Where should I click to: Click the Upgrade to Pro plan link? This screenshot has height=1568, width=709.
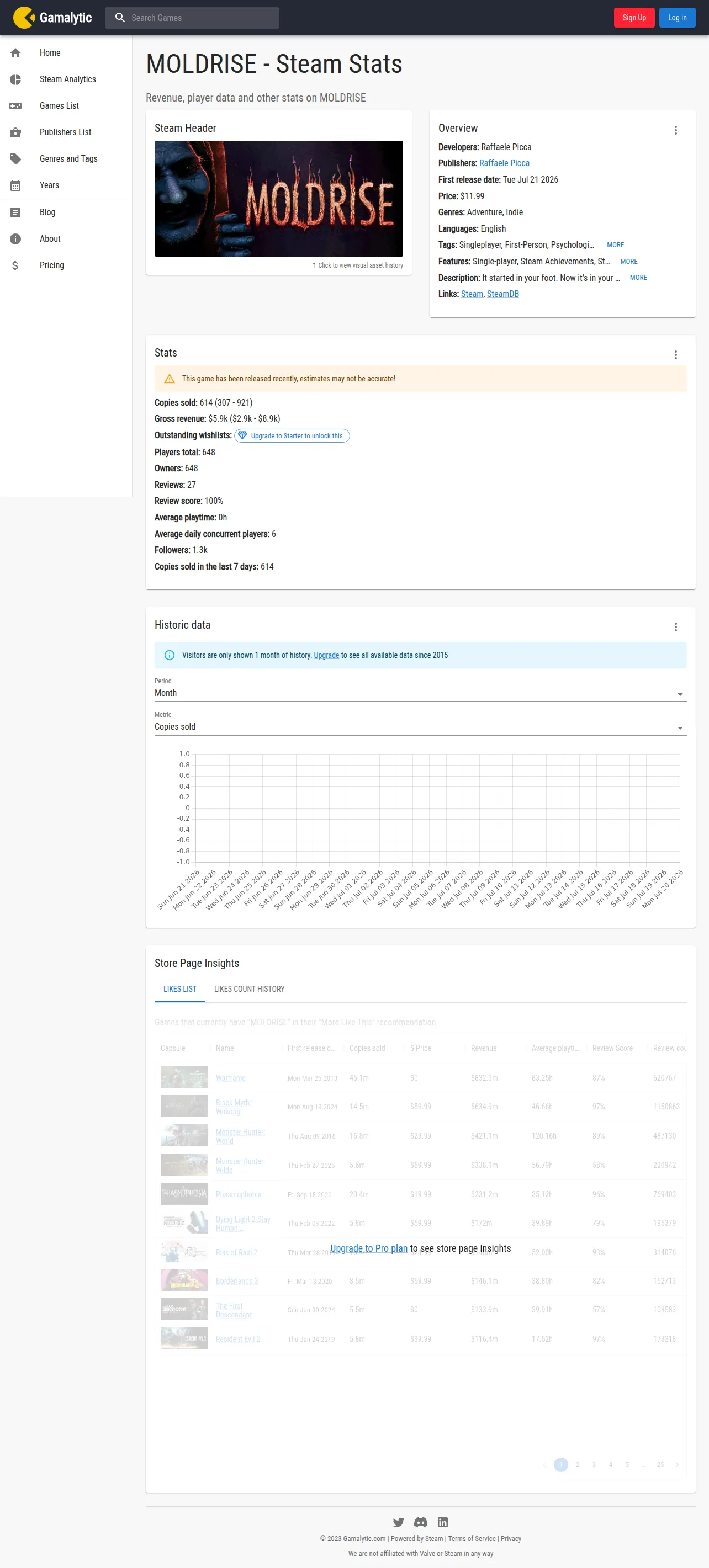368,1248
